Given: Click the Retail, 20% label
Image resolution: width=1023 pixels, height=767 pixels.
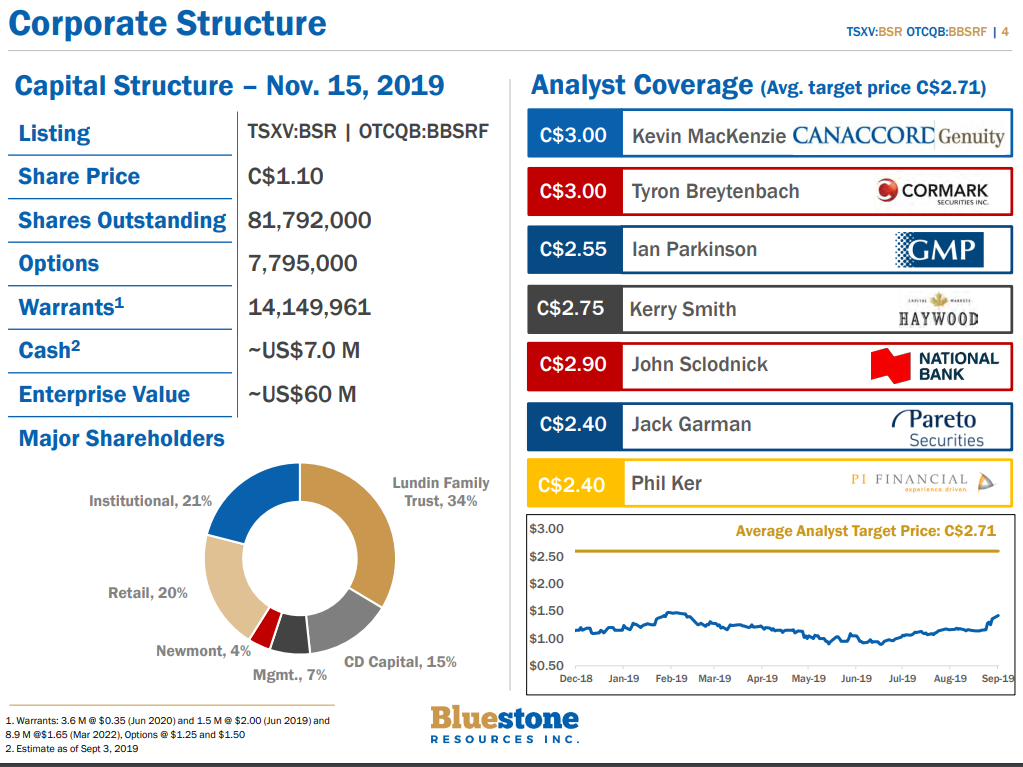Looking at the screenshot, I should coord(147,593).
